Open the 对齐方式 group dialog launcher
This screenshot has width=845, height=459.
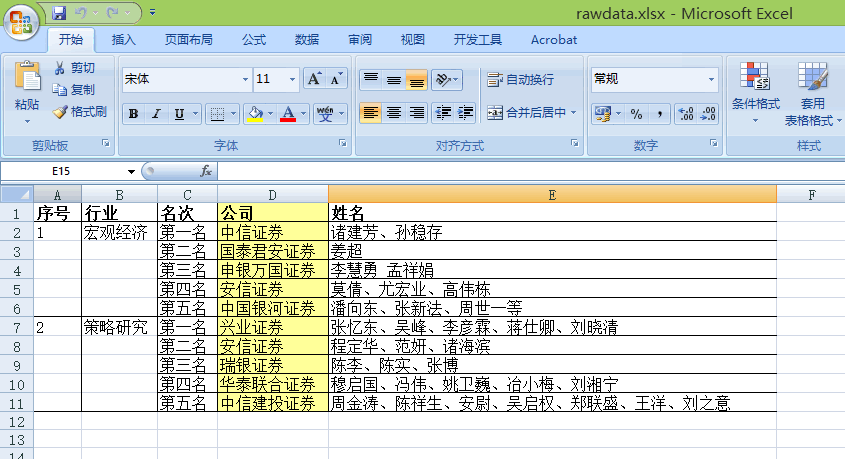[x=574, y=143]
